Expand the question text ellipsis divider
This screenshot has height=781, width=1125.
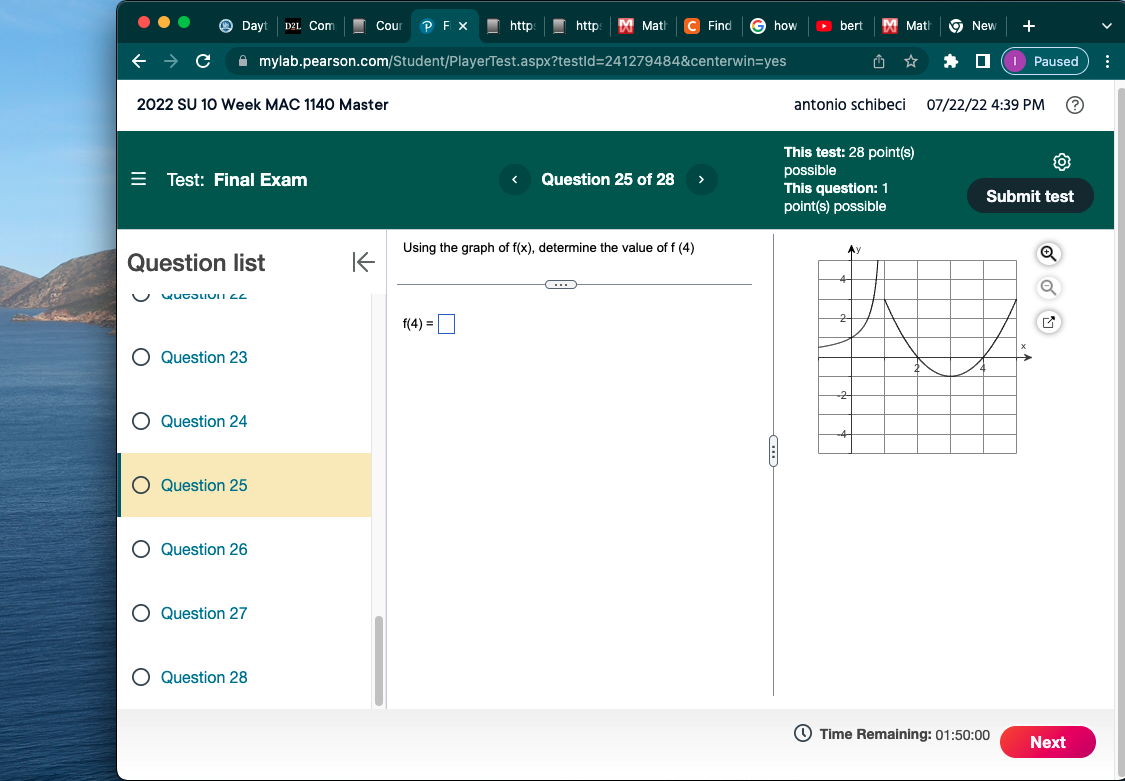560,284
